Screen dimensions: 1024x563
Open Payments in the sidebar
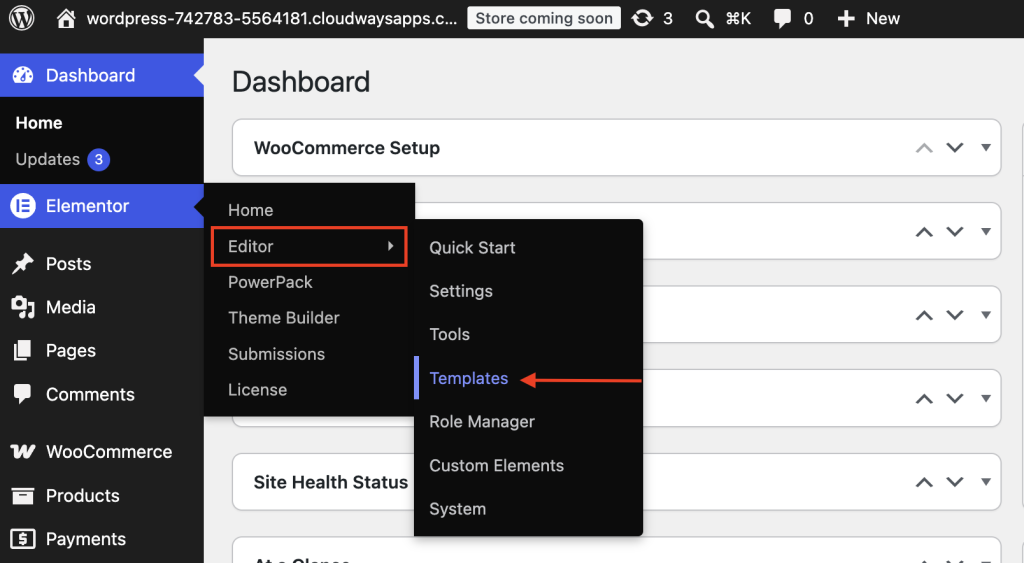pos(86,539)
